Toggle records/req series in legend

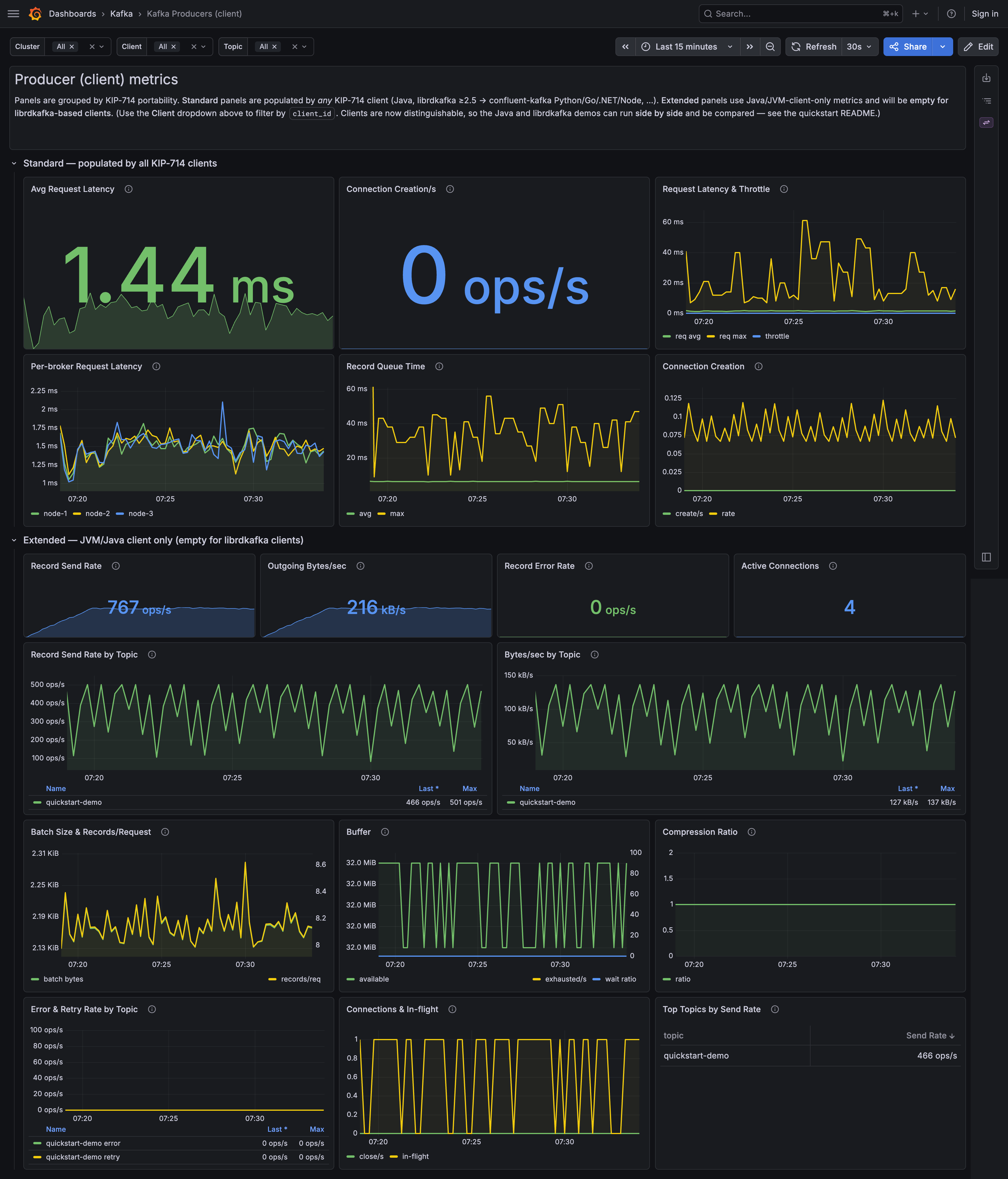300,979
